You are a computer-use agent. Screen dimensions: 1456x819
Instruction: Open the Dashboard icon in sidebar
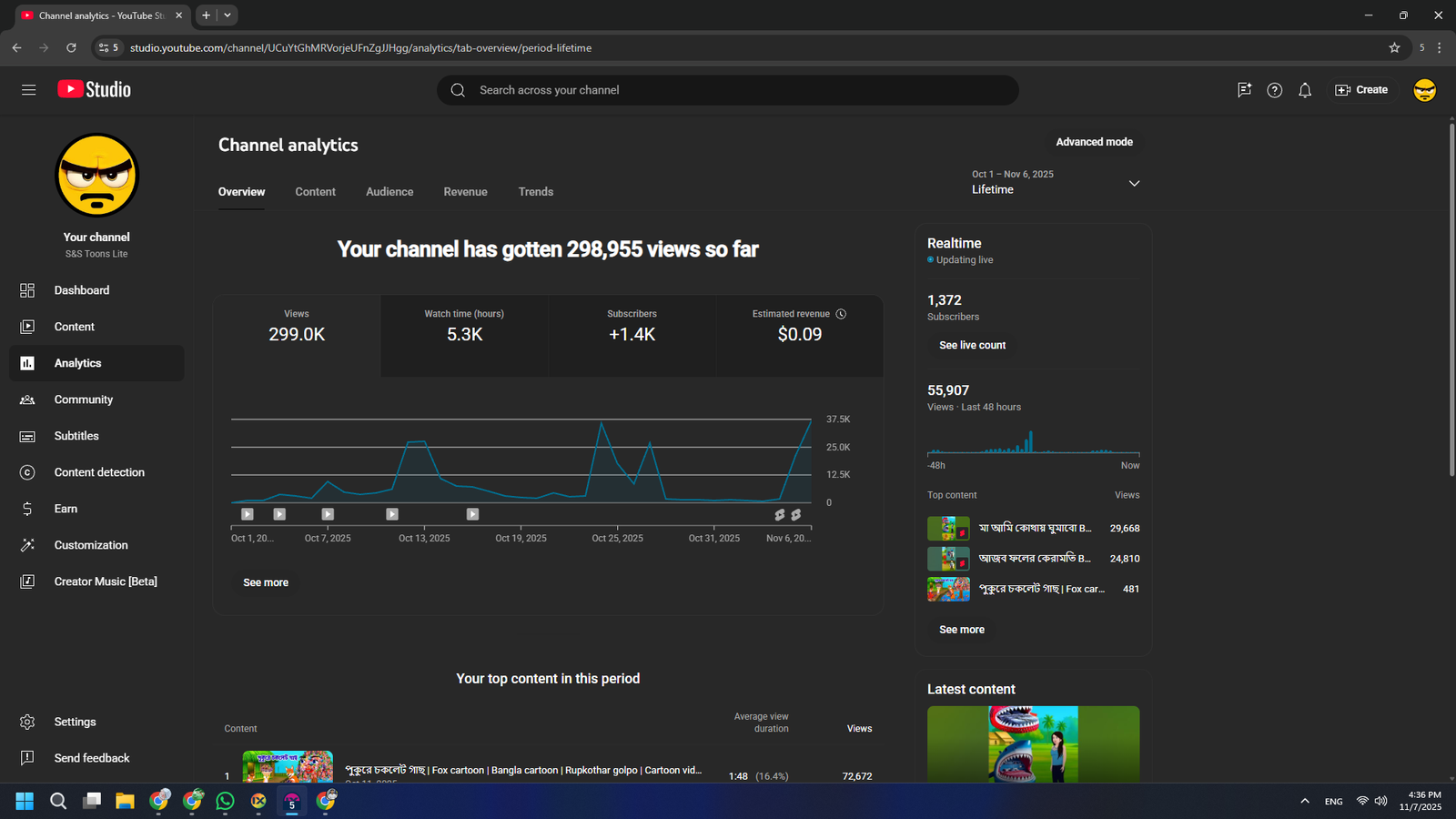point(27,290)
